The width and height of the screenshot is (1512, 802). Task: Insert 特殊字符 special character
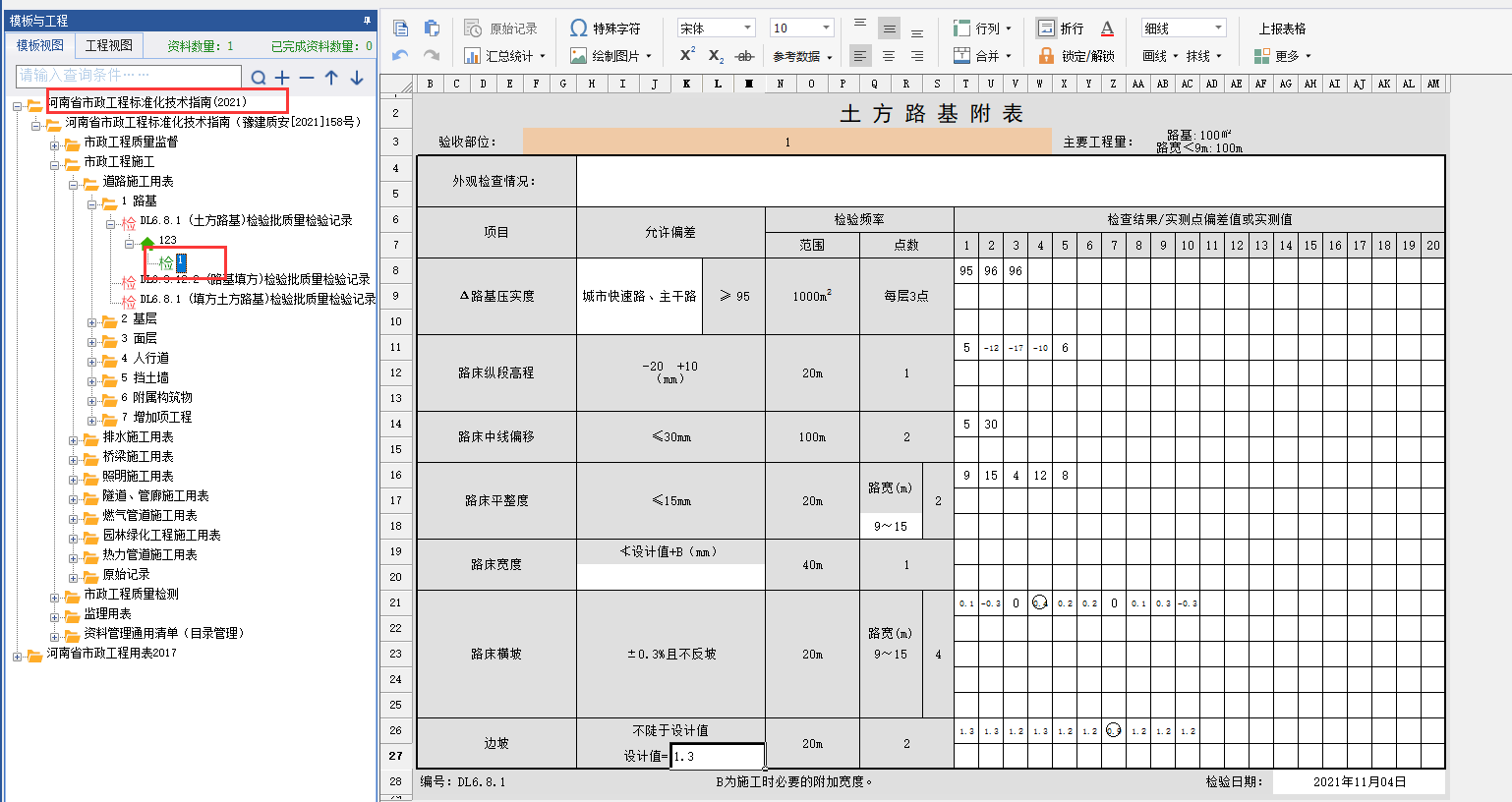tap(605, 29)
